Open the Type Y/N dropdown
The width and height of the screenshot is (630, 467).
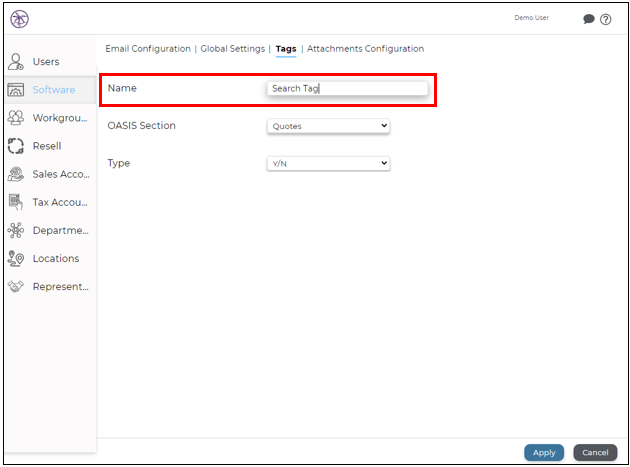329,164
